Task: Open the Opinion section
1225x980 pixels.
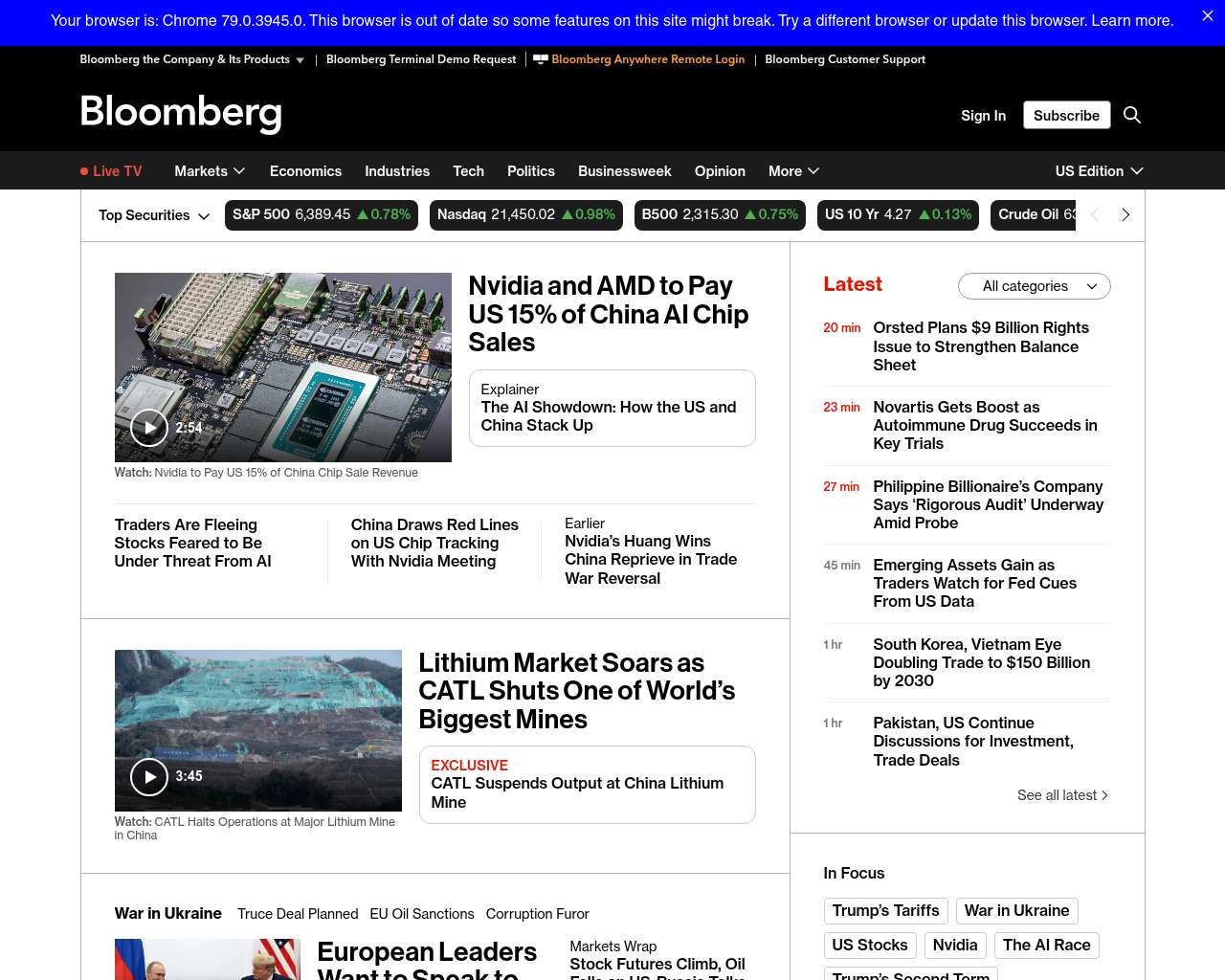Action: [720, 171]
